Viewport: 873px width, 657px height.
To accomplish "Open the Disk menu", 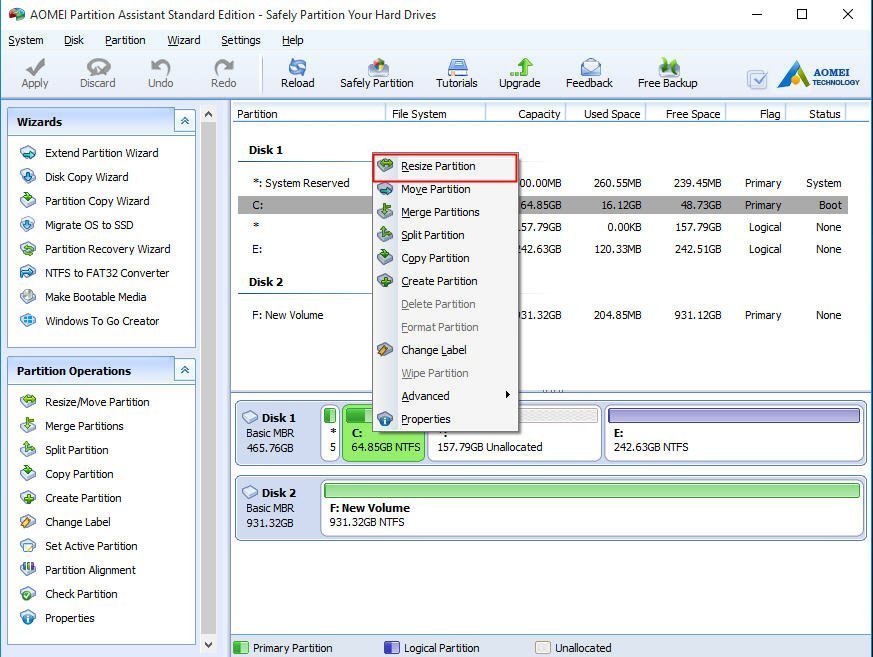I will click(x=73, y=40).
